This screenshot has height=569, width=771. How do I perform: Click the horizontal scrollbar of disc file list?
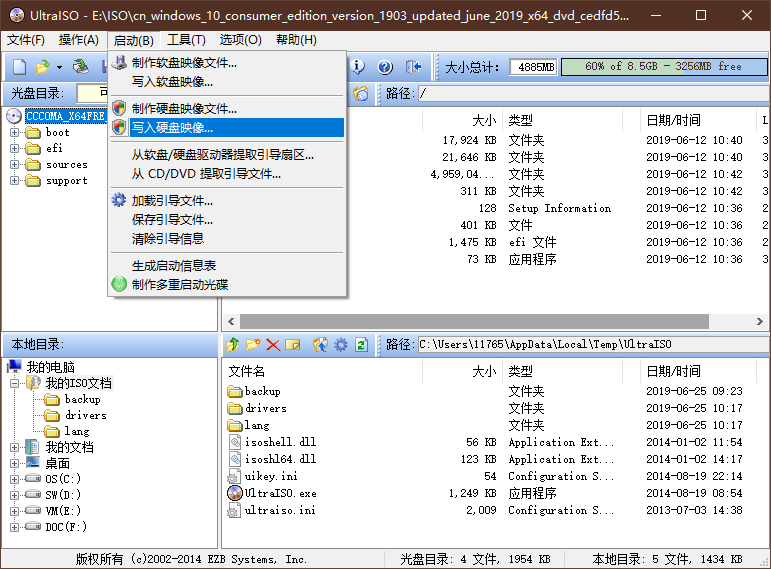tap(474, 321)
